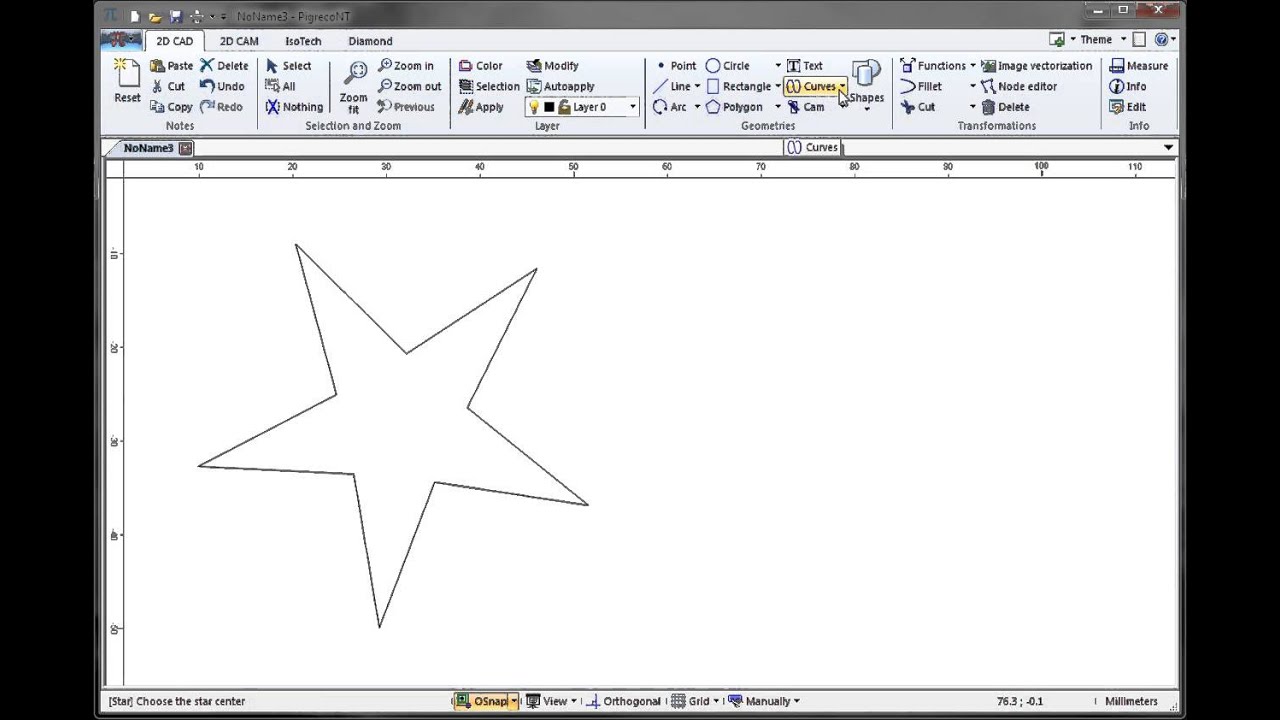Open the Info tool

[1127, 86]
